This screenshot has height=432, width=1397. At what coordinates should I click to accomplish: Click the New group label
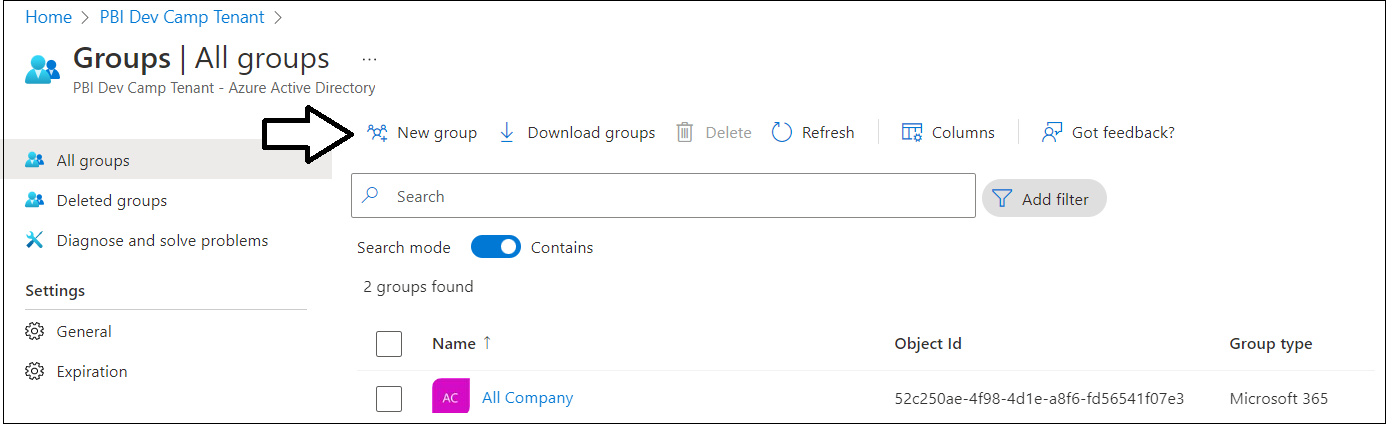click(437, 132)
